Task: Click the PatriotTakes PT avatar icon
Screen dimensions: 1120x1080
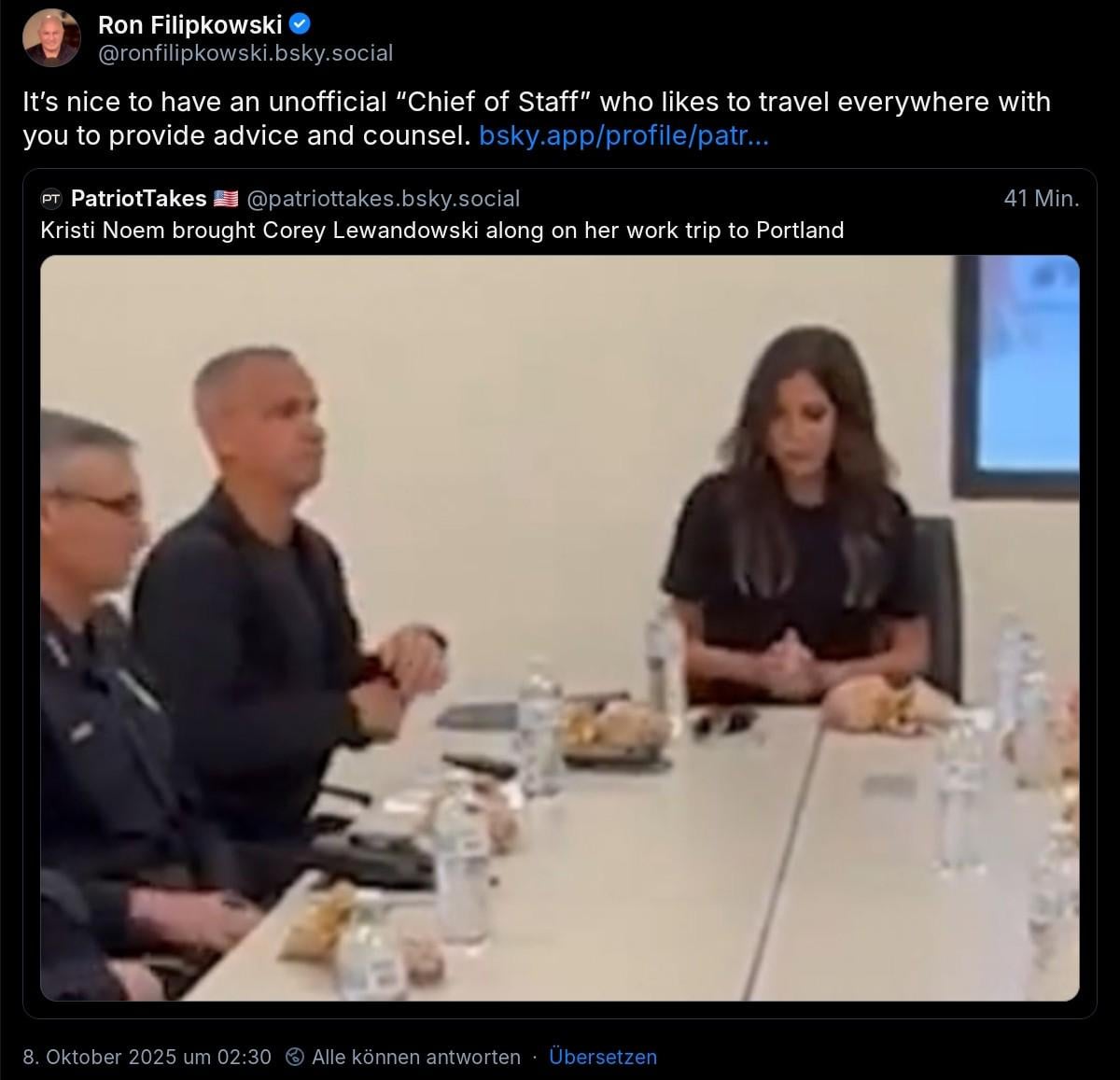Action: pos(52,198)
